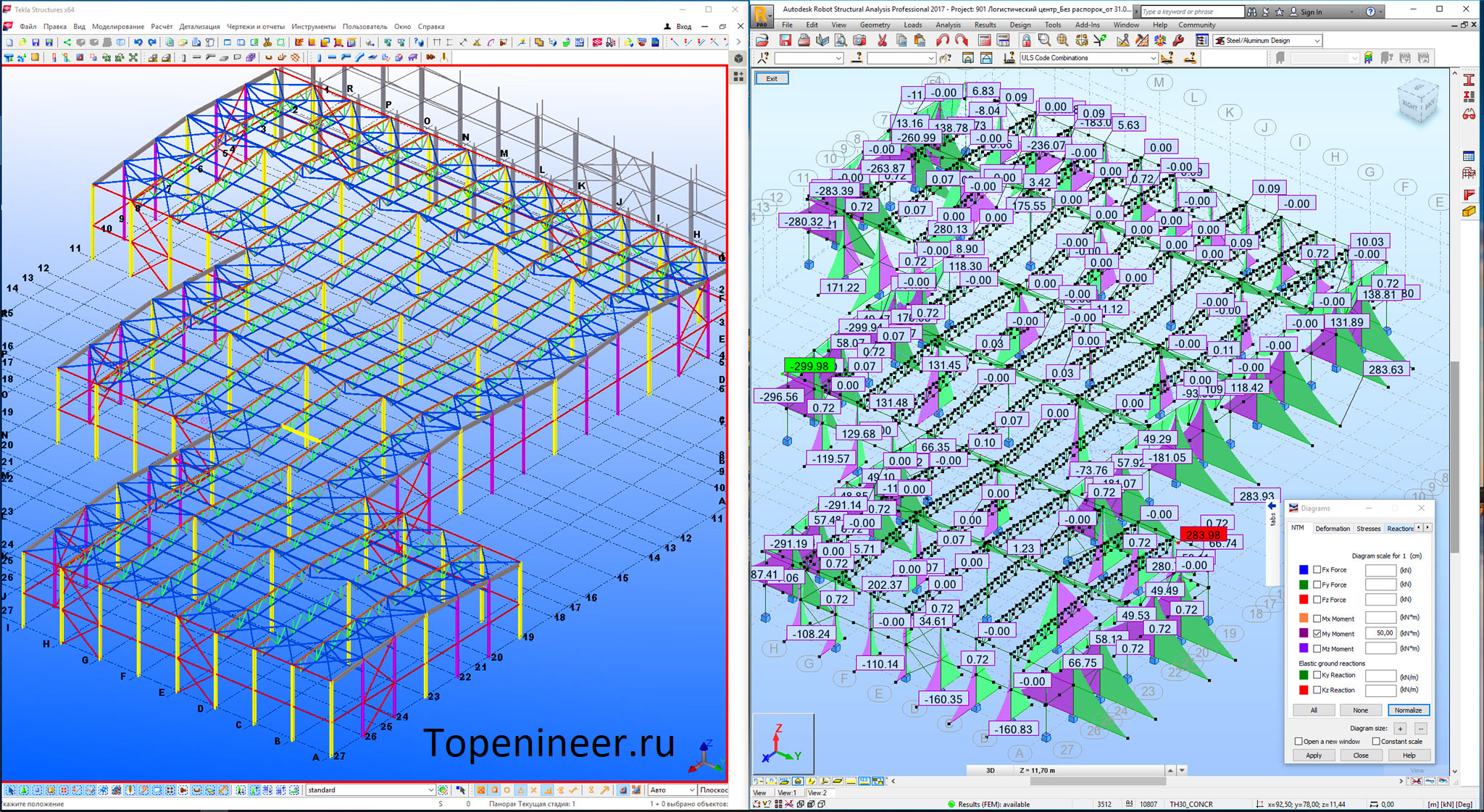Open the Tekla 'standard' filter dropdown
The height and width of the screenshot is (812, 1484).
(x=430, y=790)
